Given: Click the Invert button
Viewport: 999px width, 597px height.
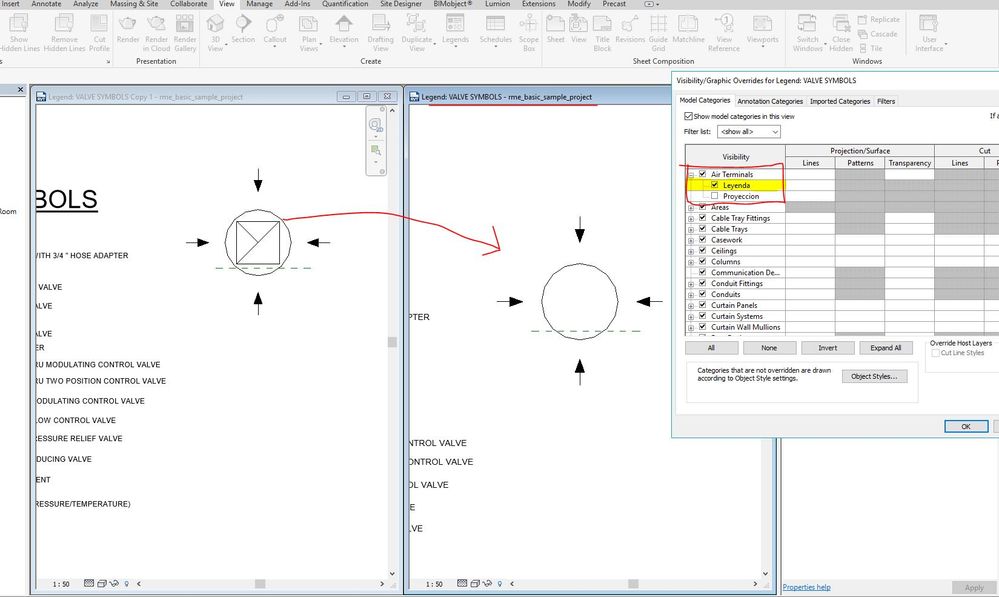Looking at the screenshot, I should click(828, 348).
